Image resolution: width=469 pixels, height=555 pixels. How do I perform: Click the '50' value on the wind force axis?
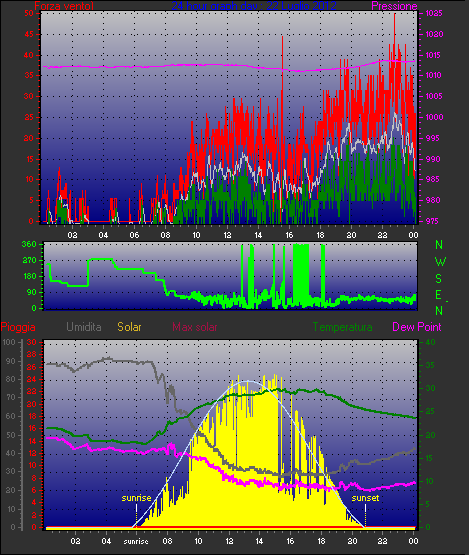pyautogui.click(x=29, y=13)
